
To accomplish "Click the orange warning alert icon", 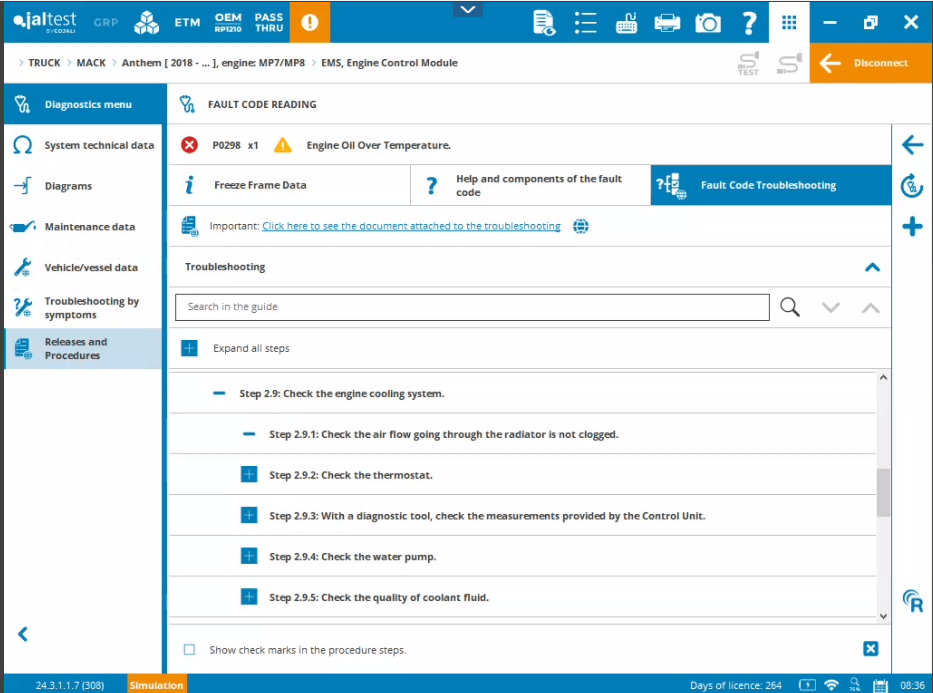I will coord(309,22).
